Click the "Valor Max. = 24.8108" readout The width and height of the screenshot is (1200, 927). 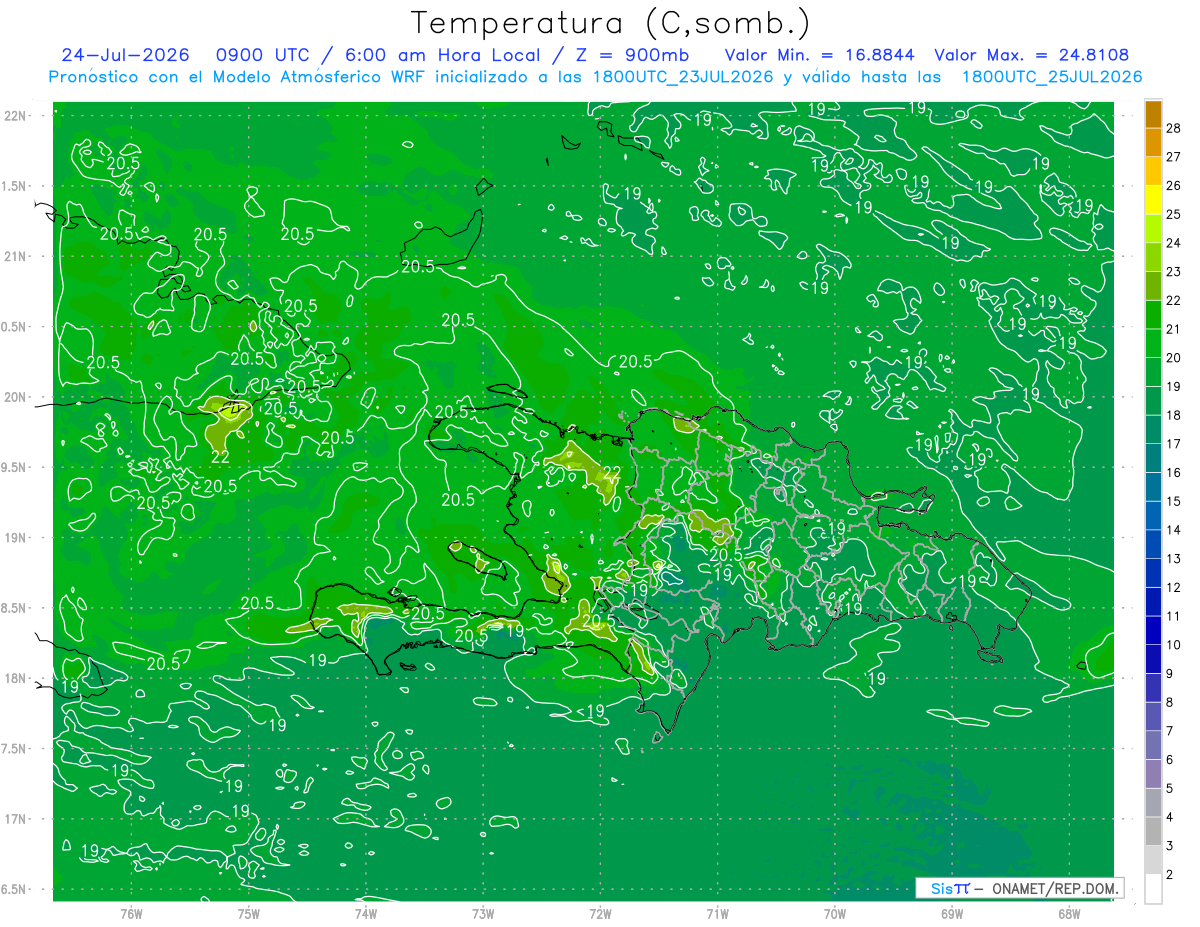pyautogui.click(x=1032, y=55)
